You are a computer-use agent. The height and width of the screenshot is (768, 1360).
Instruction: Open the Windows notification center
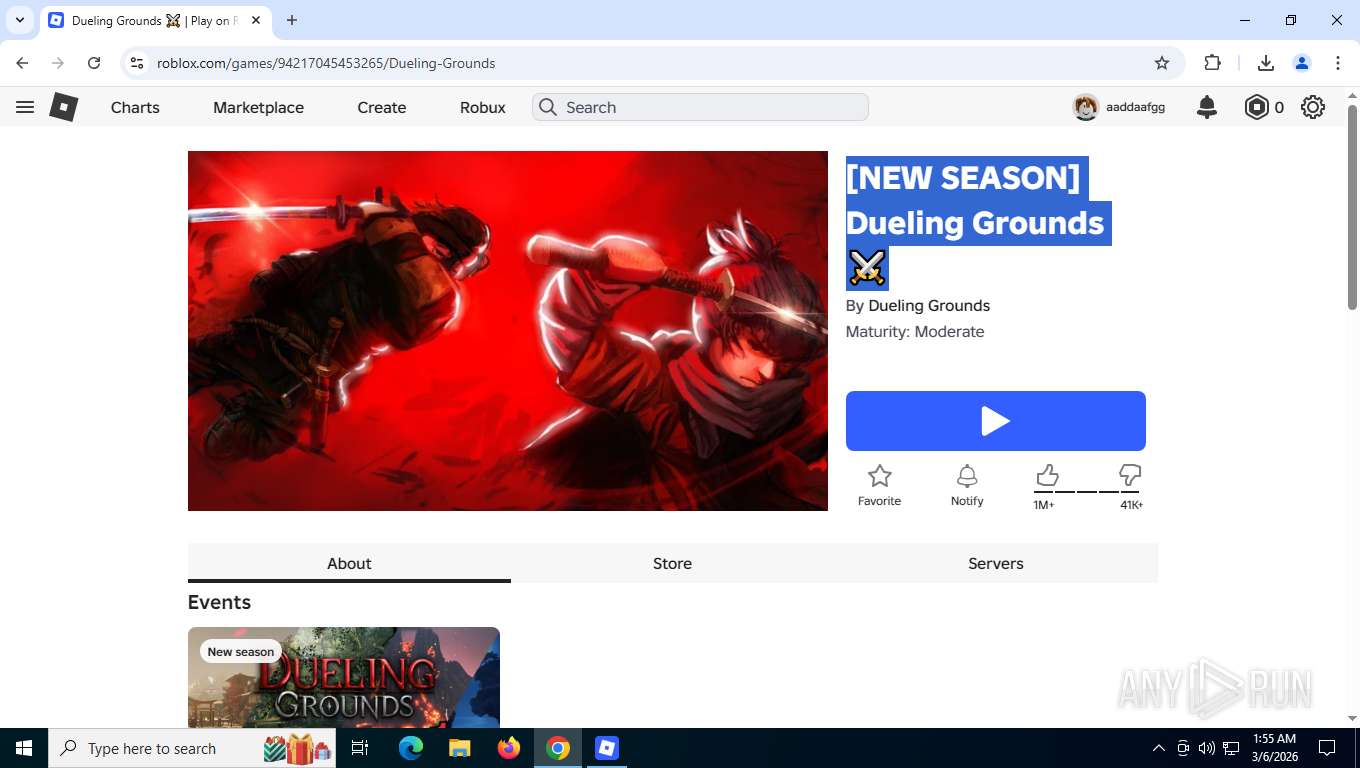click(1327, 748)
